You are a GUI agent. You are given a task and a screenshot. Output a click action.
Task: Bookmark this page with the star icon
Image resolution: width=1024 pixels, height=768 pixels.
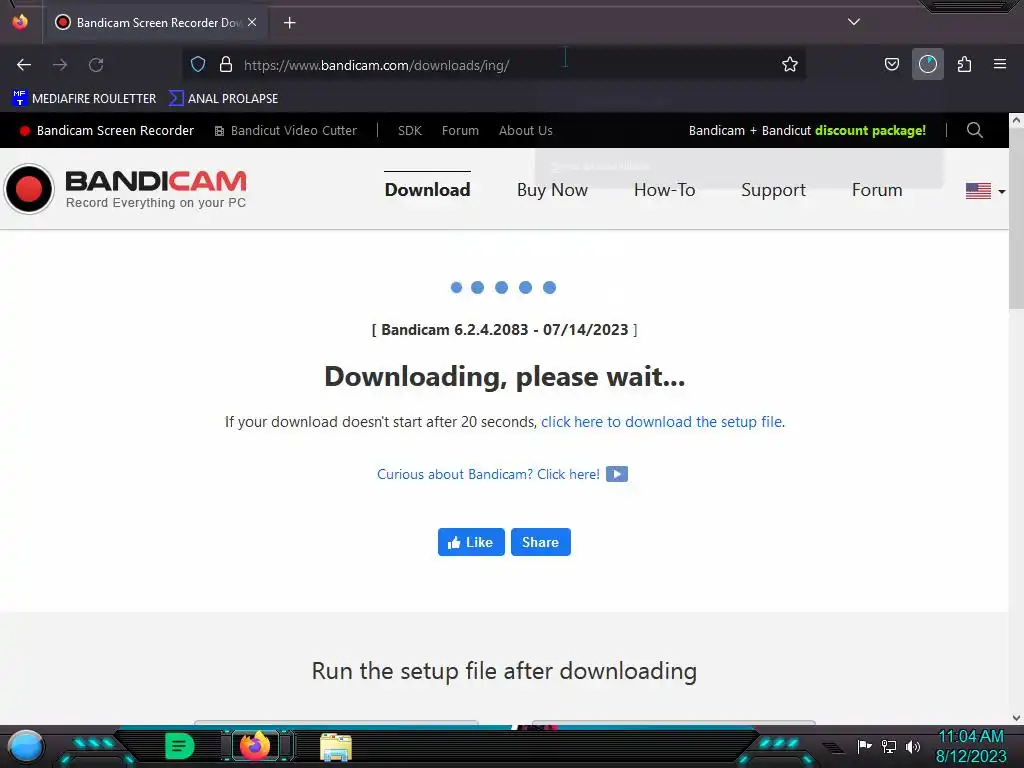[790, 64]
